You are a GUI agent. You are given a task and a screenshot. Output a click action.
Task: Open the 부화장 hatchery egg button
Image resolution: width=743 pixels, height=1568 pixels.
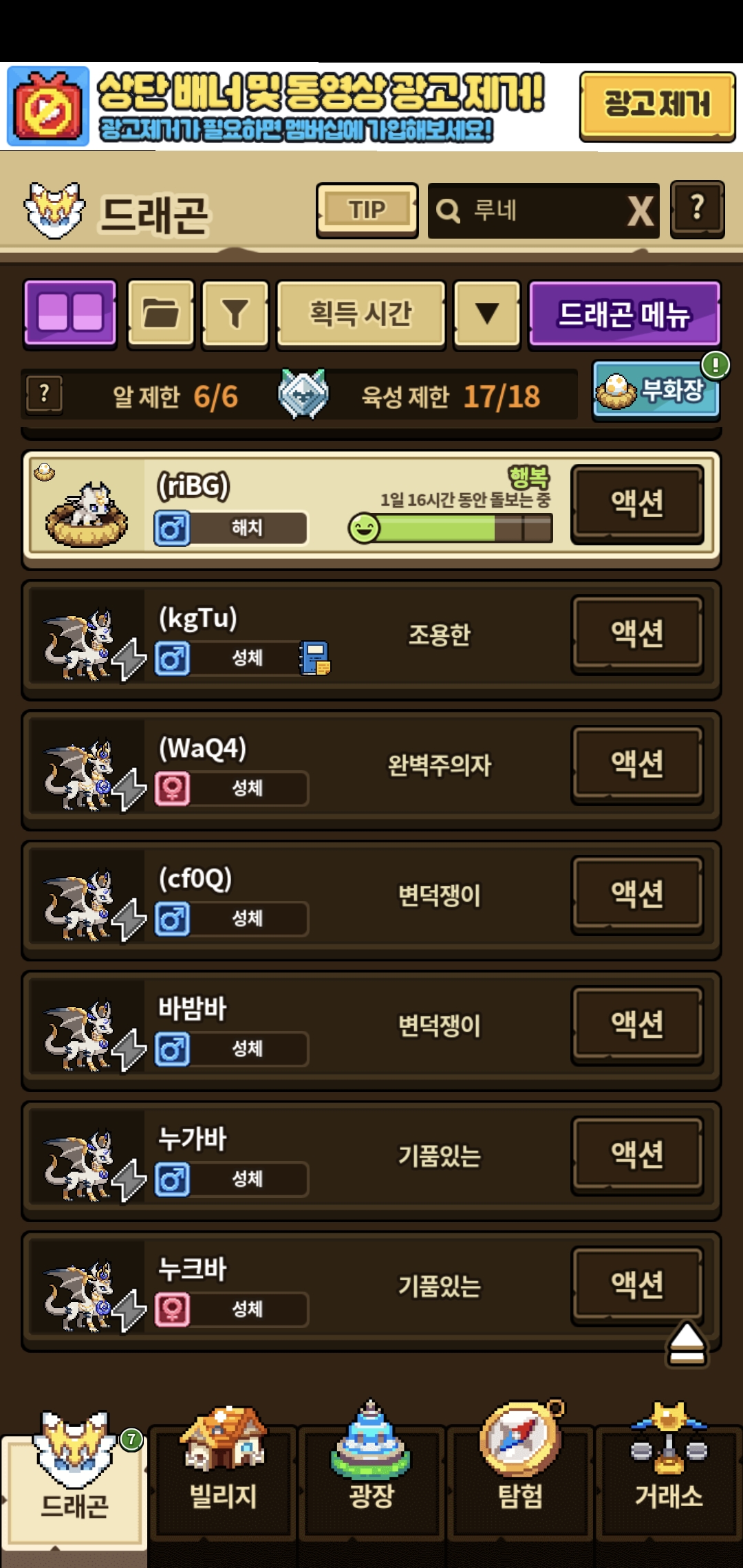656,391
